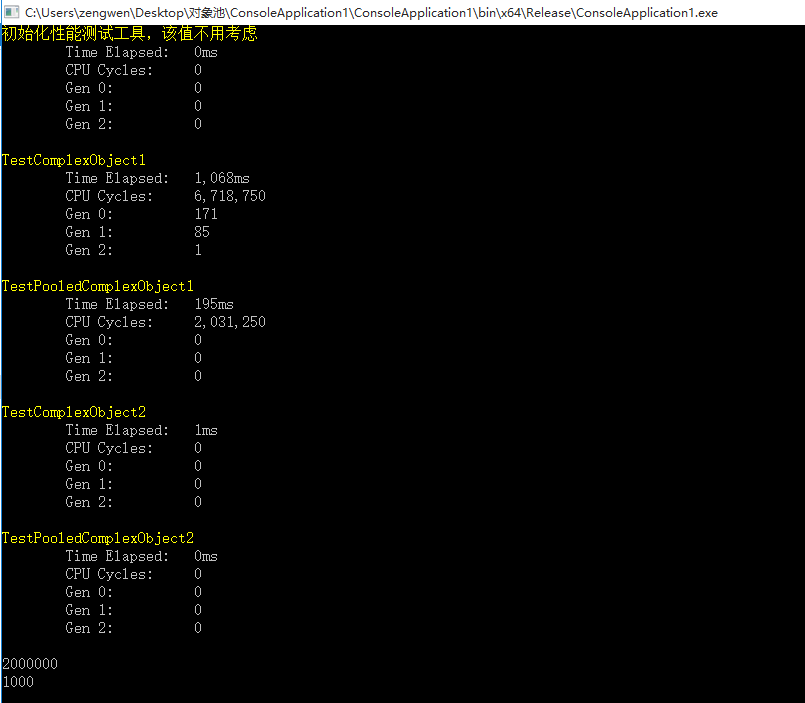Select the TestComplexObject1 heading

pos(73,160)
